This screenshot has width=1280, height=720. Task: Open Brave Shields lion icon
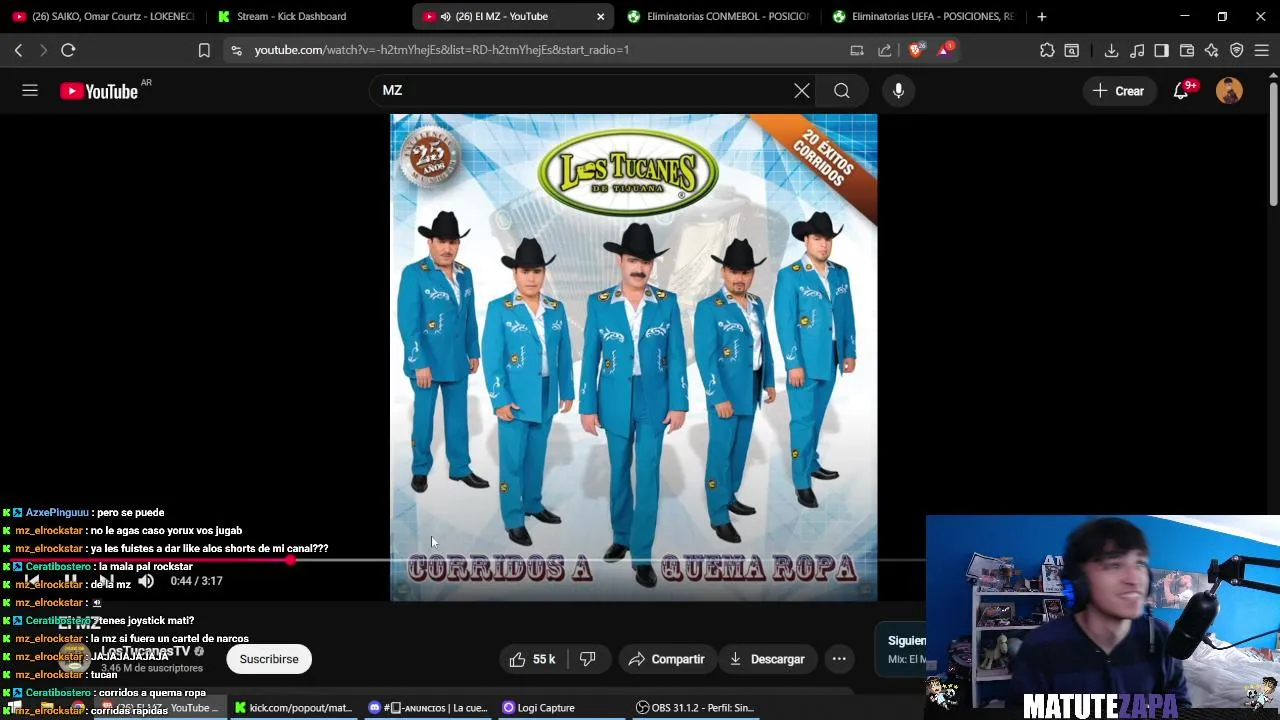tap(917, 50)
